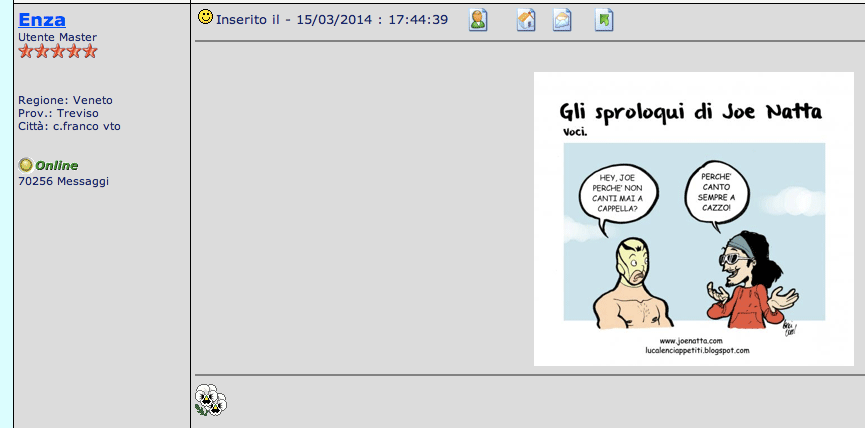Click the five-star user rank image
The width and height of the screenshot is (865, 428).
58,51
